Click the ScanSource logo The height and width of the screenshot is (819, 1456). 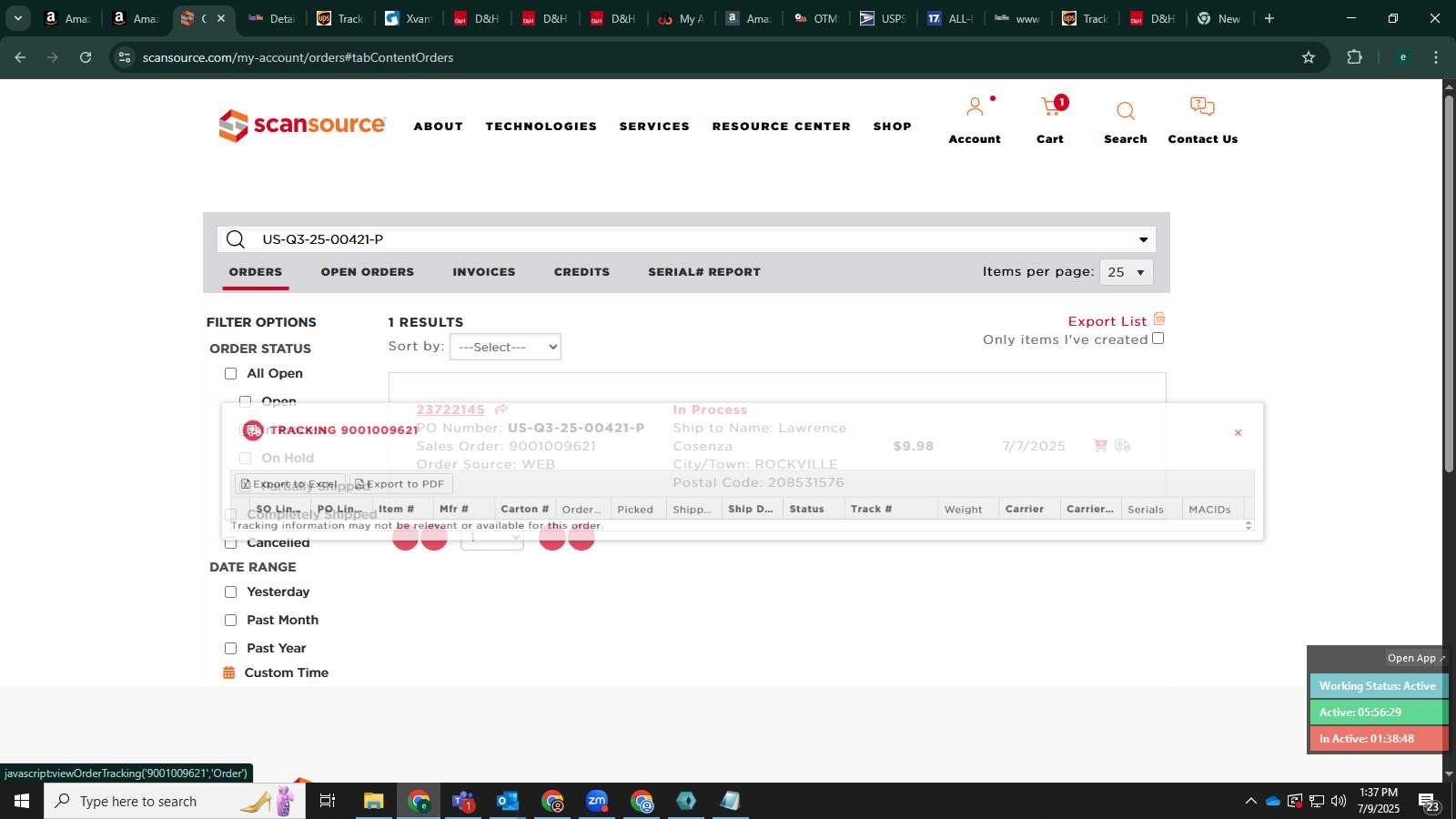302,126
